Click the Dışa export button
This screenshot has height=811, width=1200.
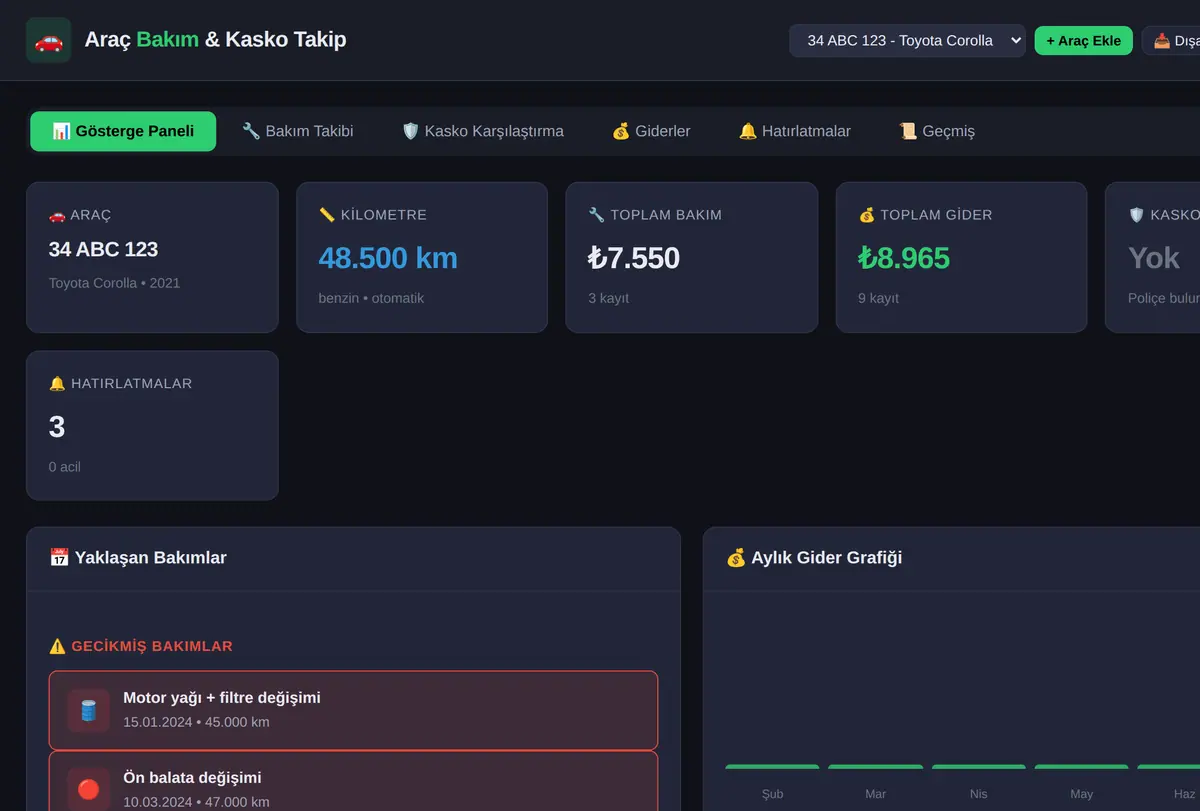pyautogui.click(x=1172, y=40)
